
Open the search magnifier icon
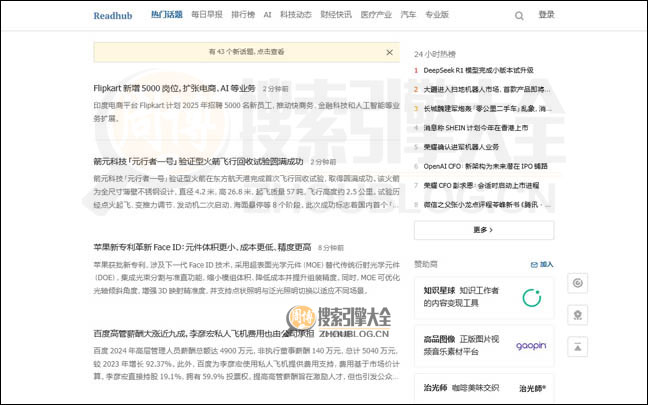pos(519,16)
